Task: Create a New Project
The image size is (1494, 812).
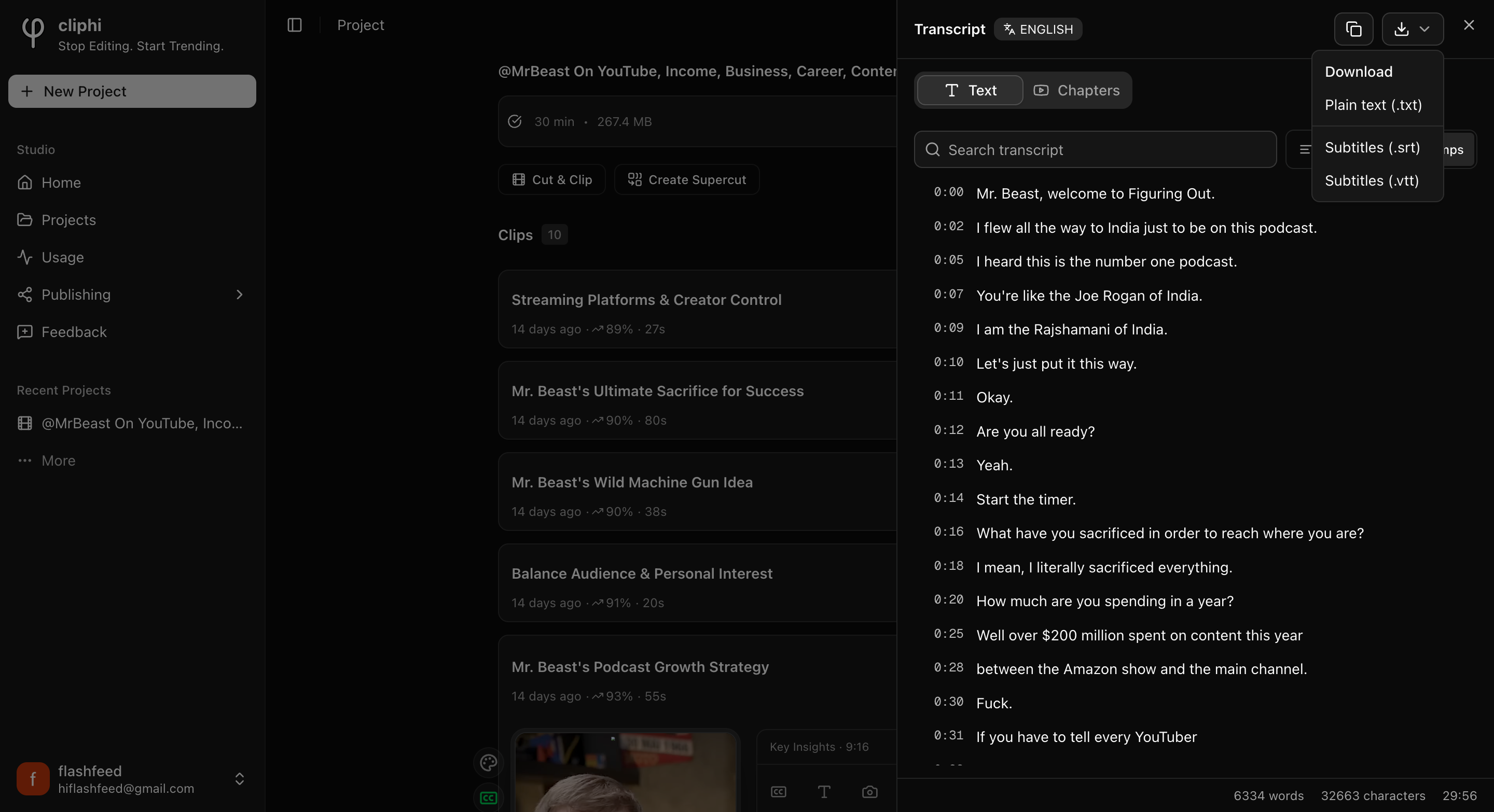Action: coord(132,91)
